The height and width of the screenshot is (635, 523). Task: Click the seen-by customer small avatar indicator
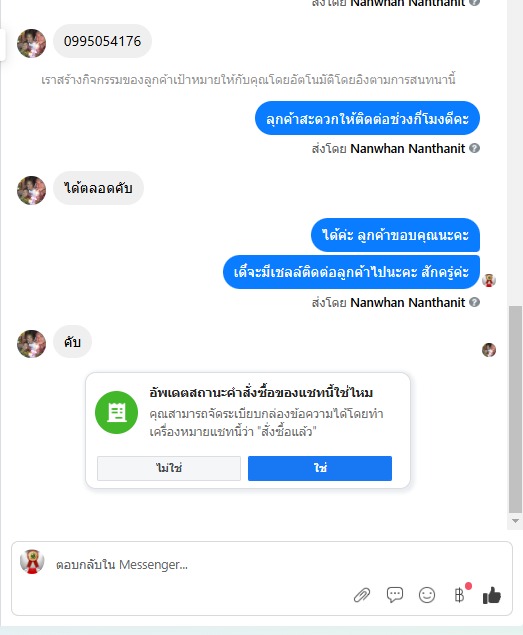point(489,350)
